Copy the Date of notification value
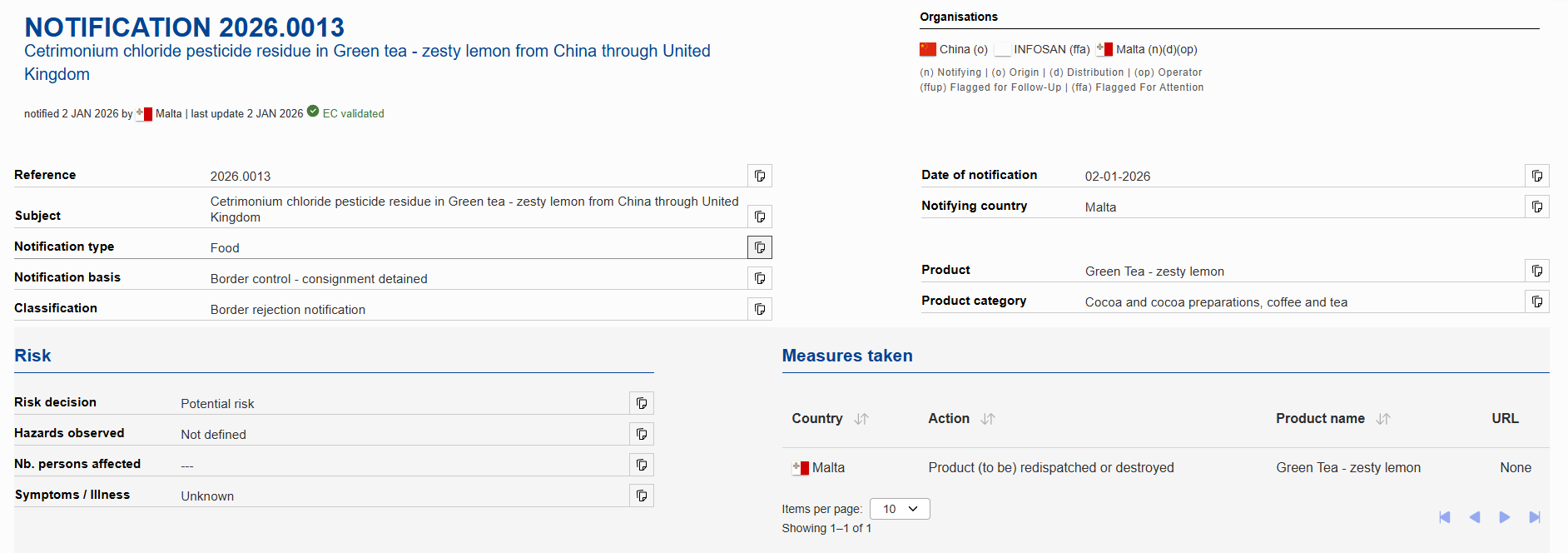Image resolution: width=1568 pixels, height=553 pixels. coord(1537,176)
